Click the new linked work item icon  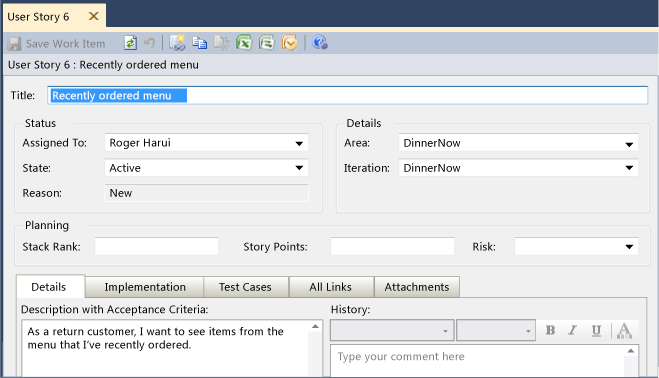pyautogui.click(x=177, y=43)
